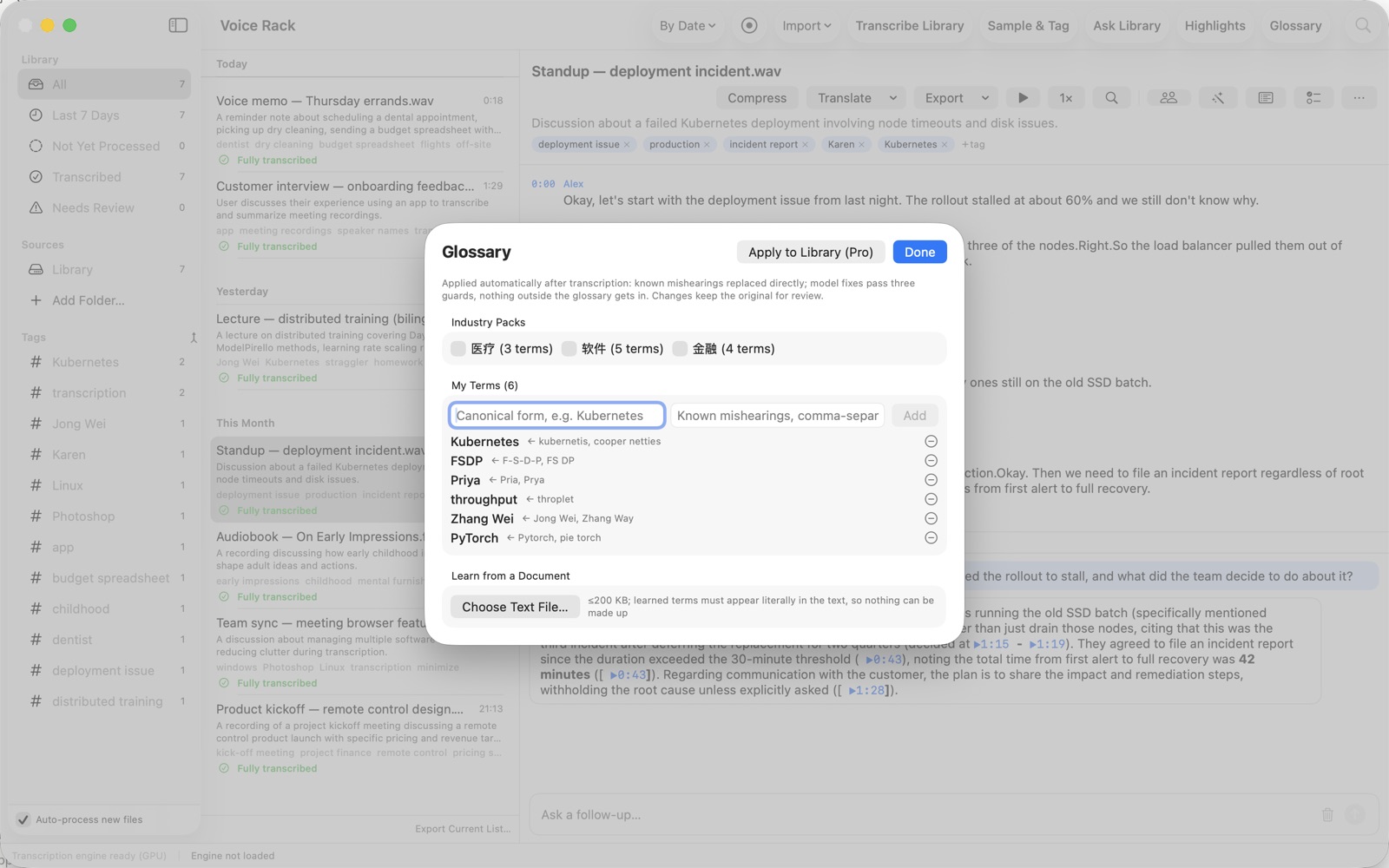Open the speakers people icon
The width and height of the screenshot is (1389, 868).
pyautogui.click(x=1168, y=98)
